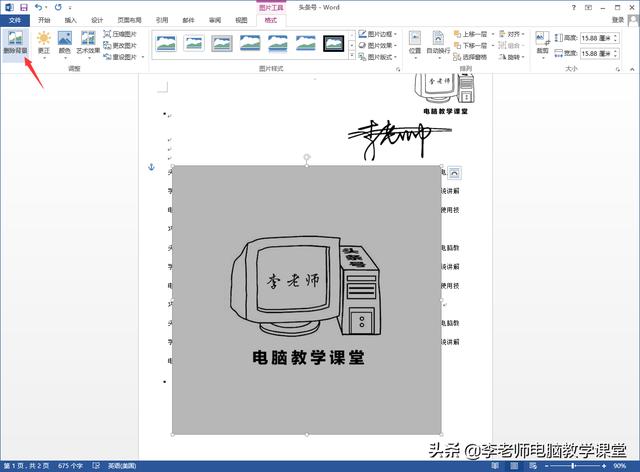
Task: Open the File (文件) tab
Action: (x=15, y=20)
